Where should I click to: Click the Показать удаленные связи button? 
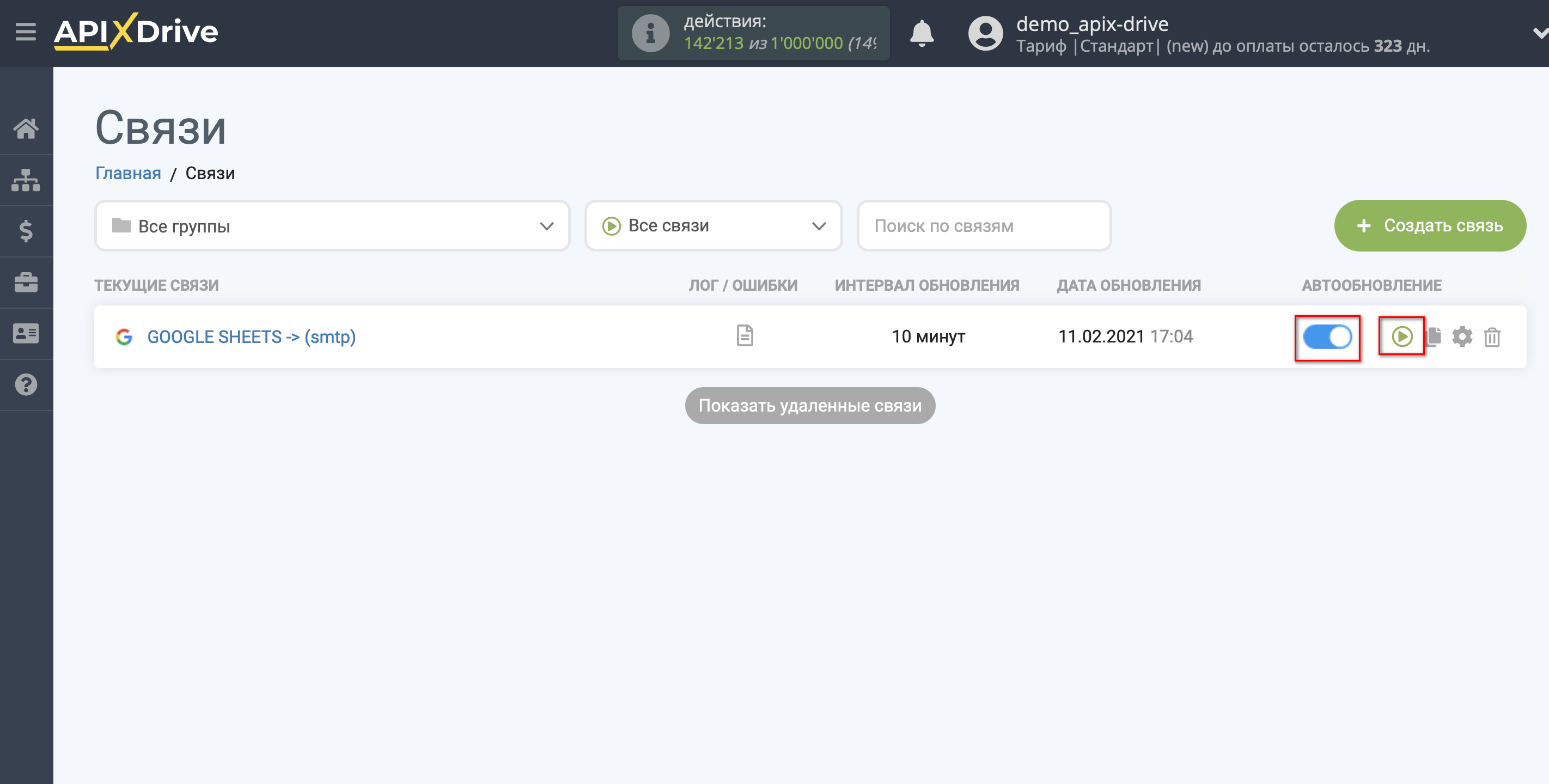coord(810,405)
